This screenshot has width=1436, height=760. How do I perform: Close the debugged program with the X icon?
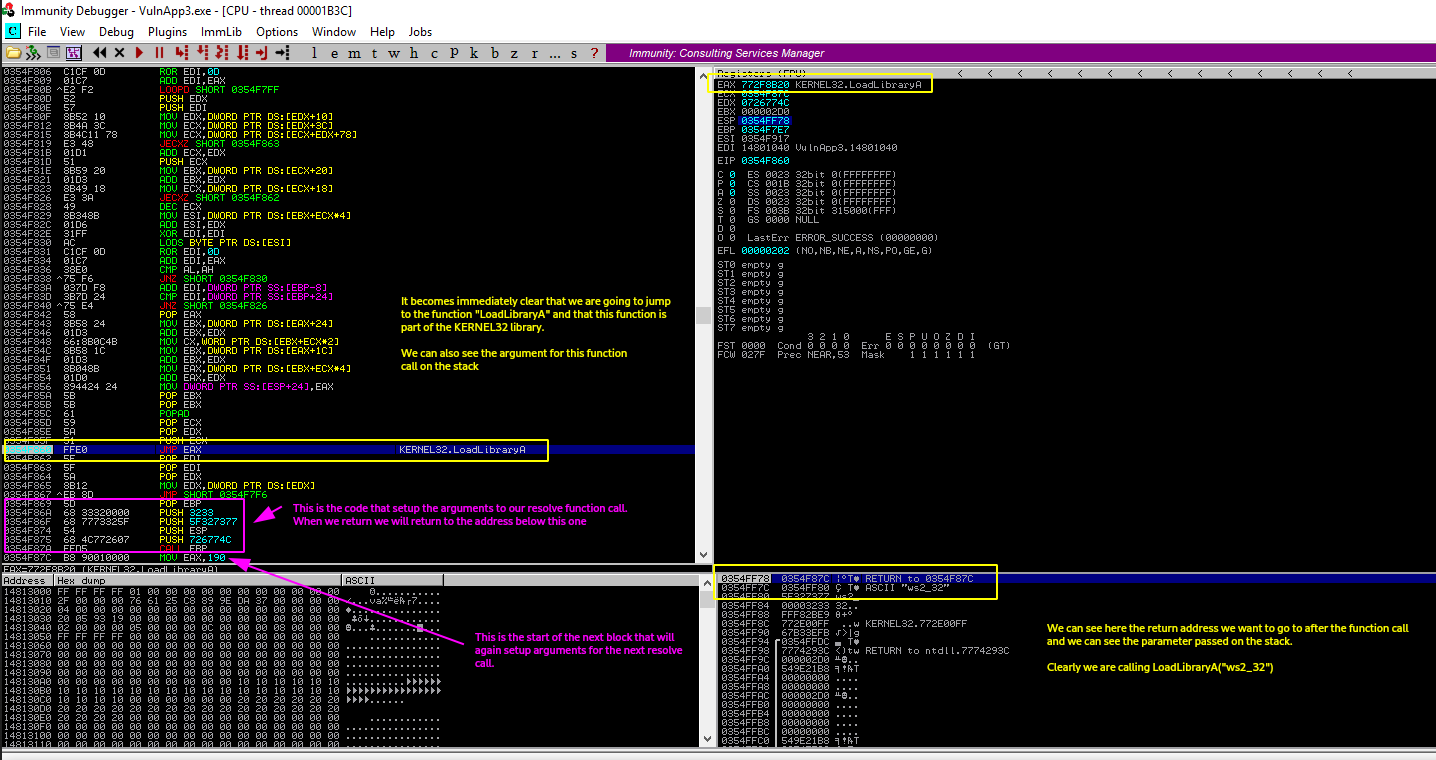pyautogui.click(x=120, y=52)
